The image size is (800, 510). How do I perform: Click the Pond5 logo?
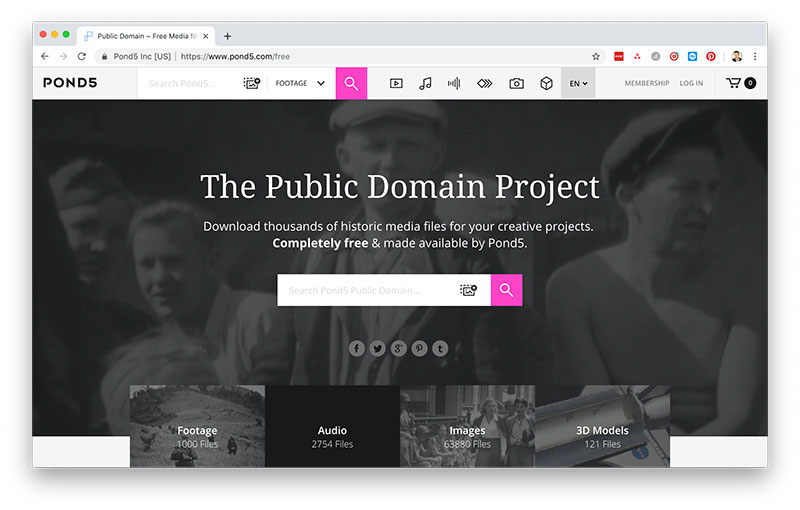(x=70, y=83)
